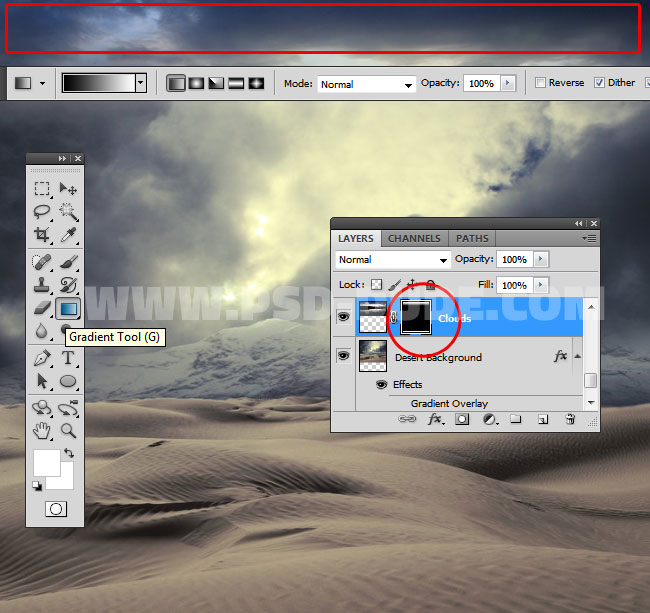Screen dimensions: 650x613
Task: Uncheck the Dither checkbox
Action: tap(600, 83)
